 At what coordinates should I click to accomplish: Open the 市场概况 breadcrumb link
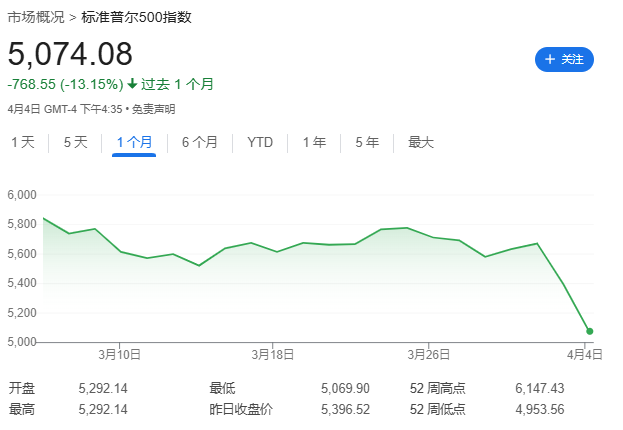36,17
